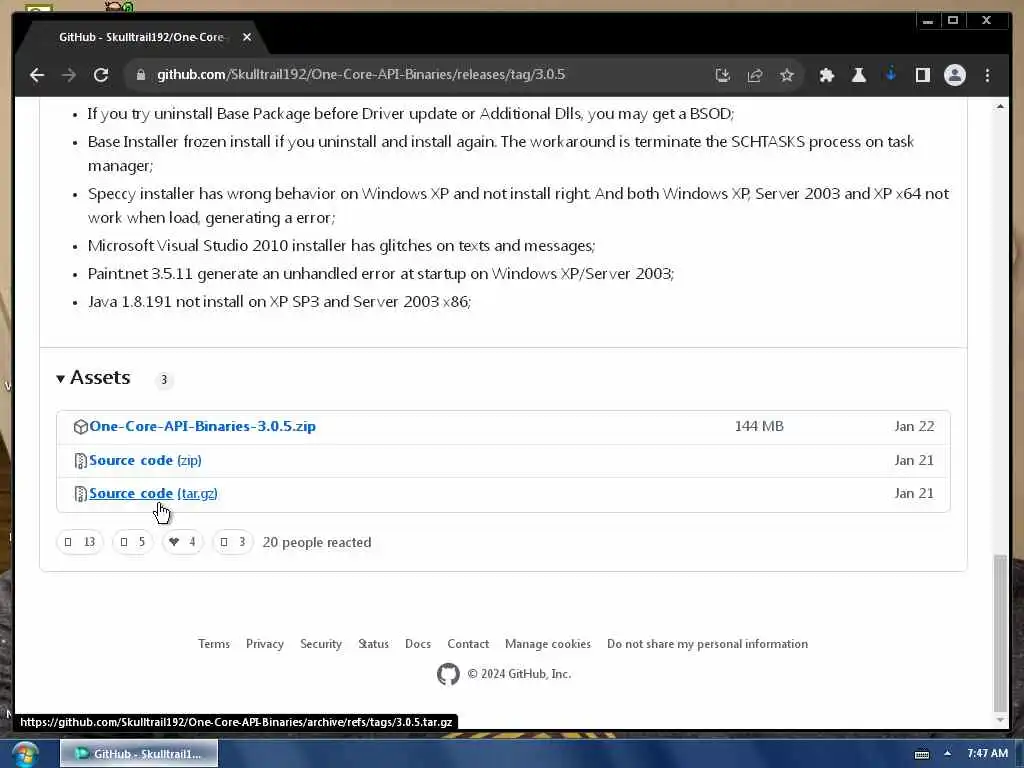The image size is (1024, 768).
Task: Open the Docs footer link
Action: pyautogui.click(x=418, y=644)
